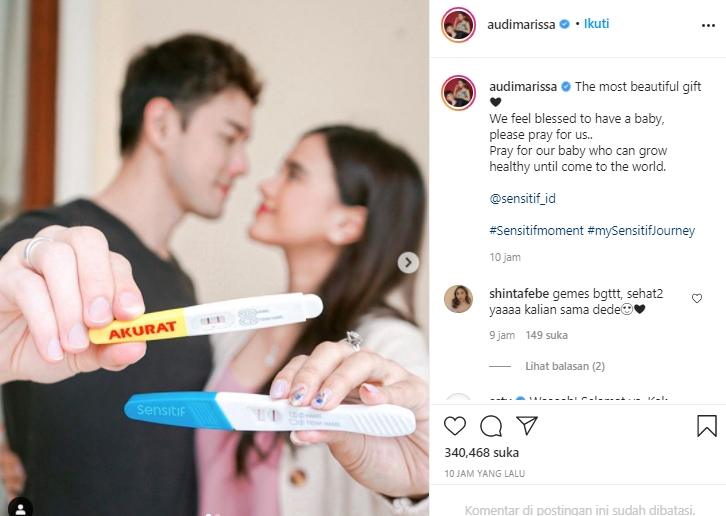This screenshot has height=516, width=726.
Task: Follow the account via Ikuti link
Action: click(596, 24)
